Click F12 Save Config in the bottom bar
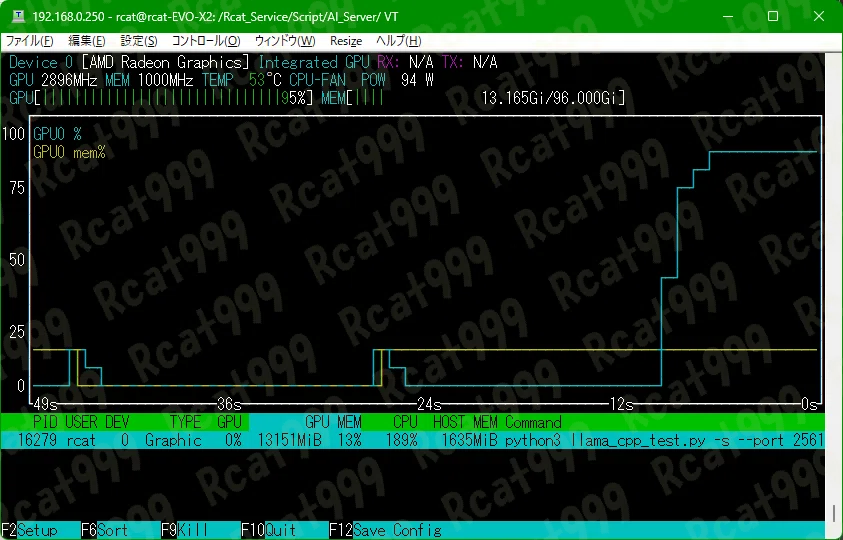843x540 pixels. pyautogui.click(x=385, y=530)
